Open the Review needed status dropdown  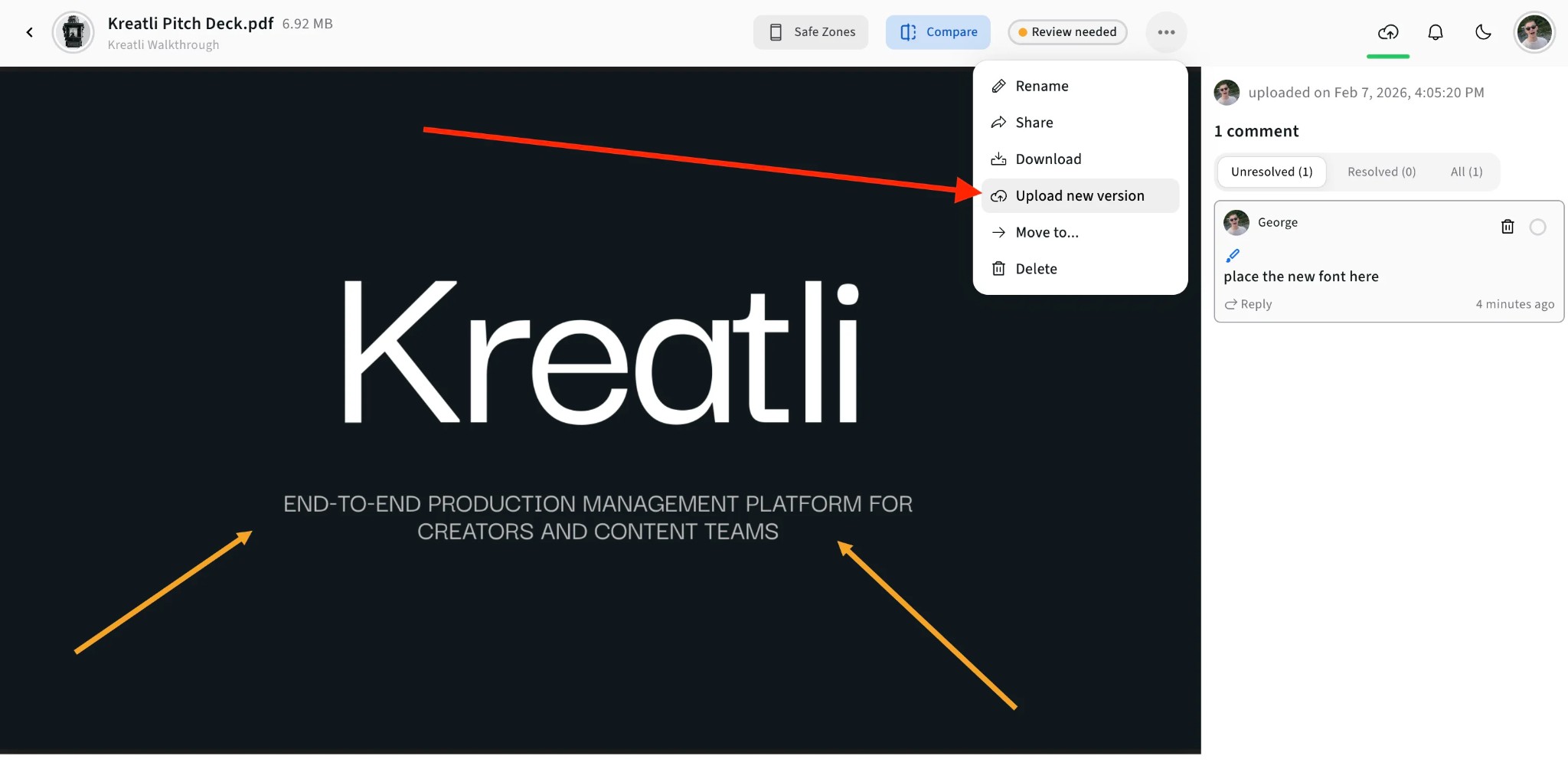tap(1067, 32)
